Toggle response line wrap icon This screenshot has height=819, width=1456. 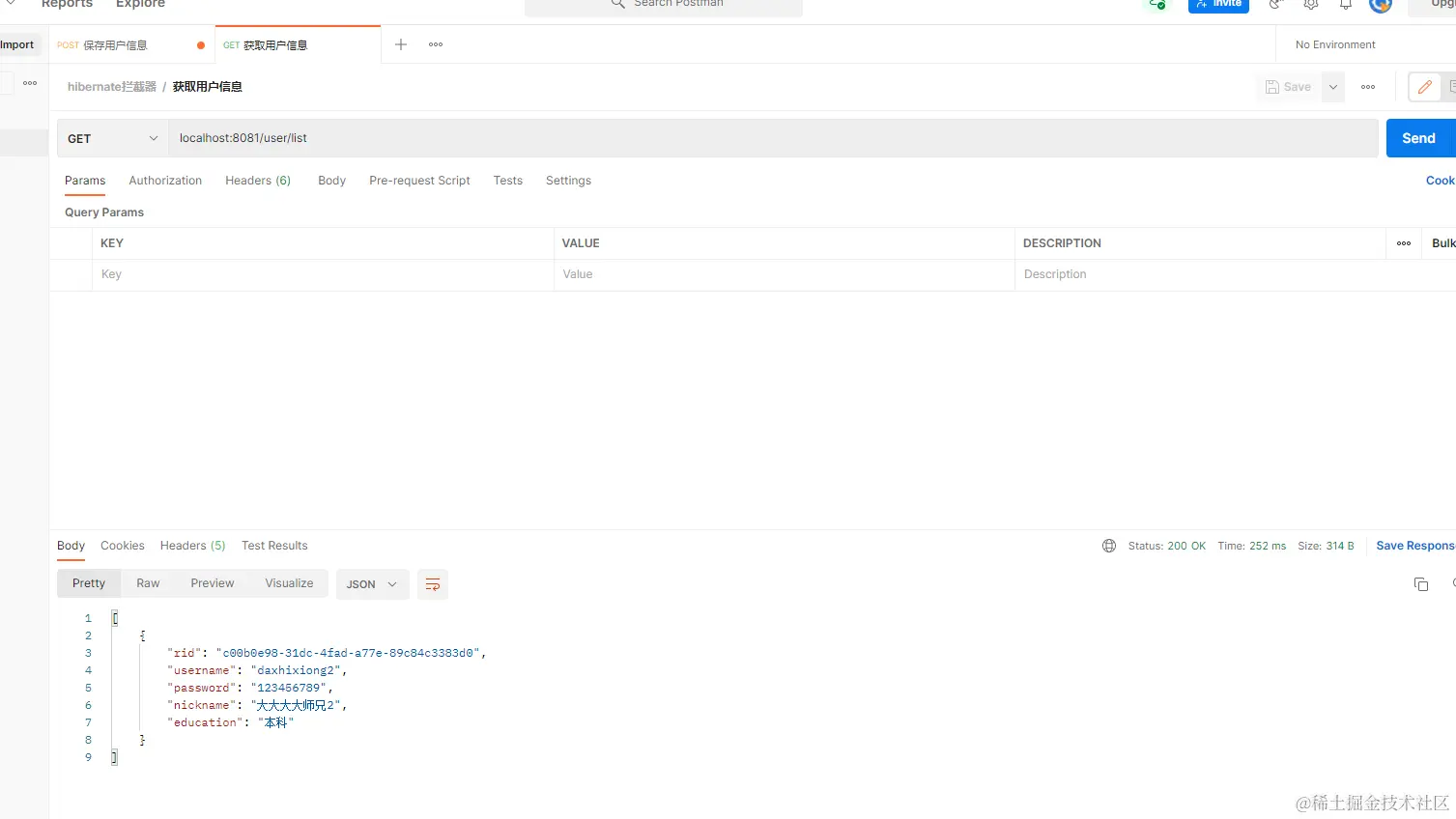pyautogui.click(x=433, y=584)
